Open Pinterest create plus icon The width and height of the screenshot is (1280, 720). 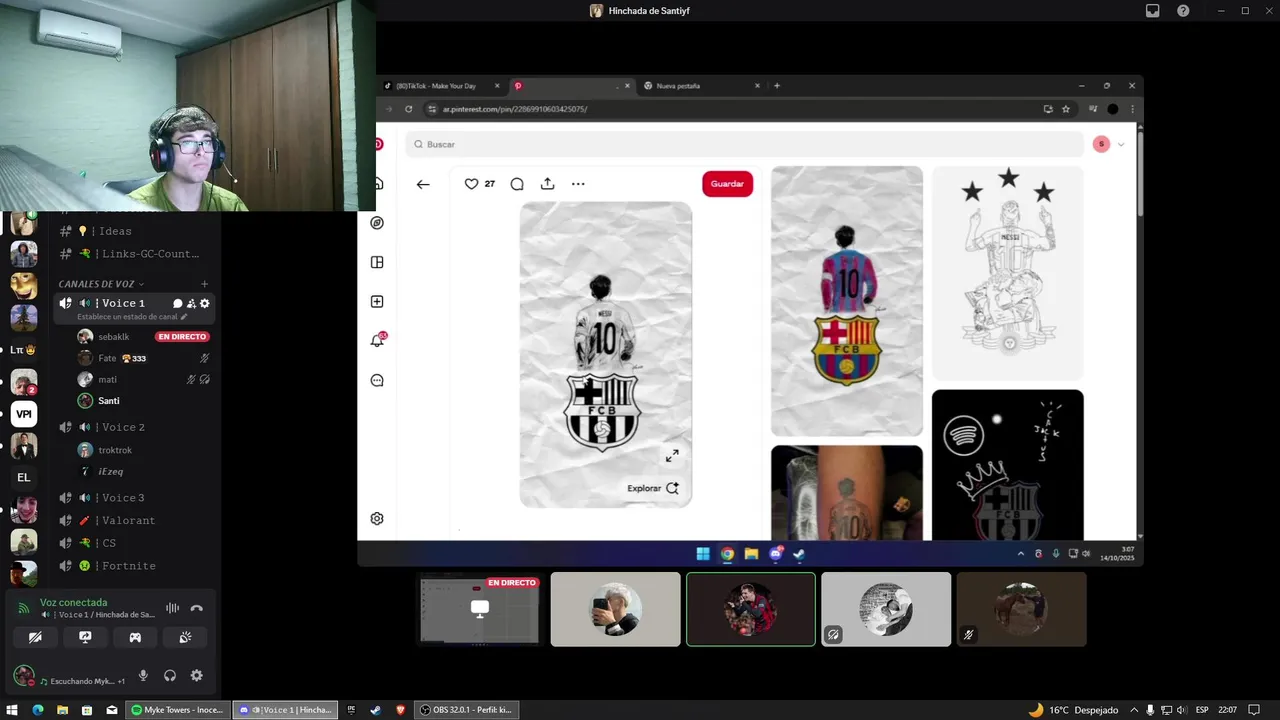pyautogui.click(x=377, y=302)
